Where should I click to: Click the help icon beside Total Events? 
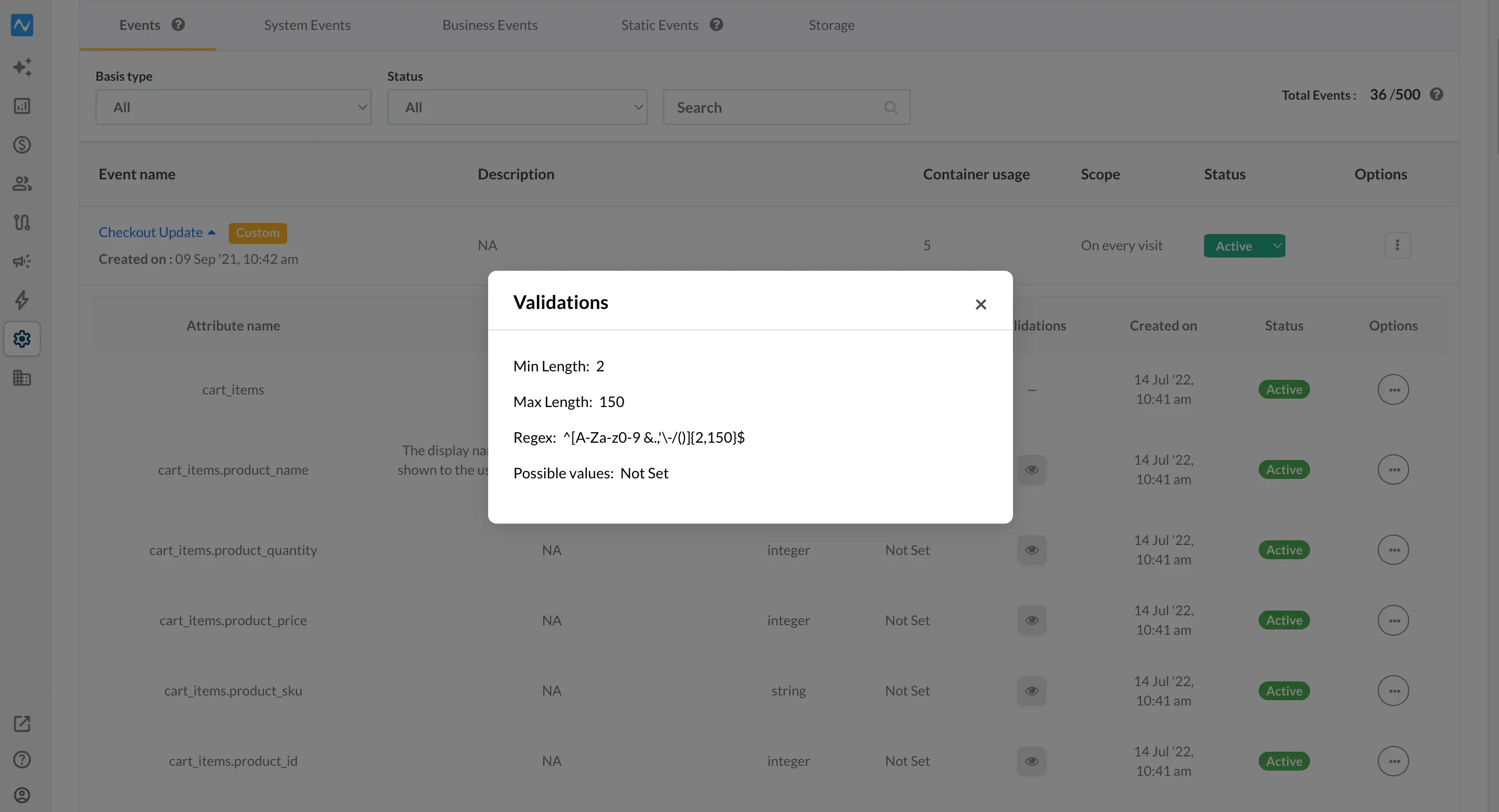pyautogui.click(x=1436, y=94)
